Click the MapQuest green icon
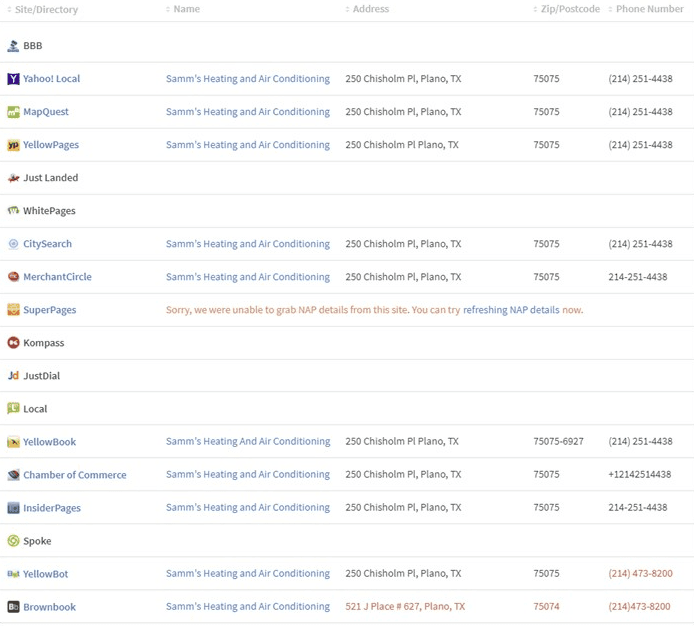 coord(13,112)
